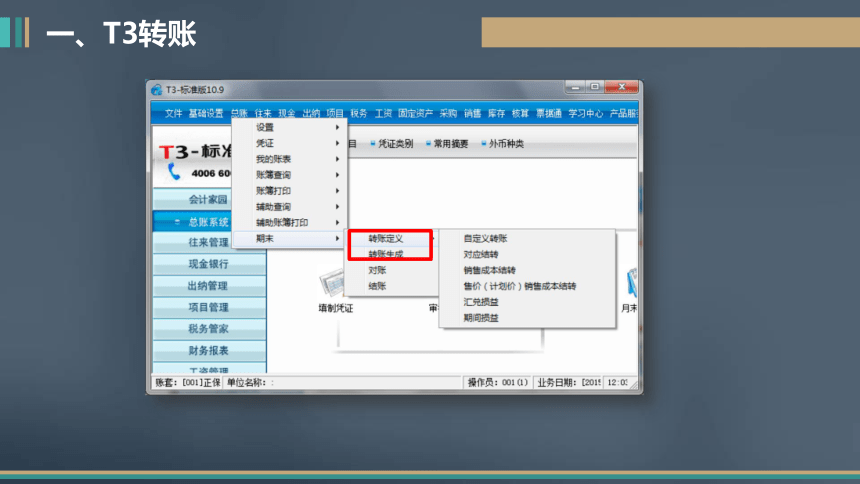
Task: Click the bullet icon before 常用摘要
Action: [x=428, y=143]
